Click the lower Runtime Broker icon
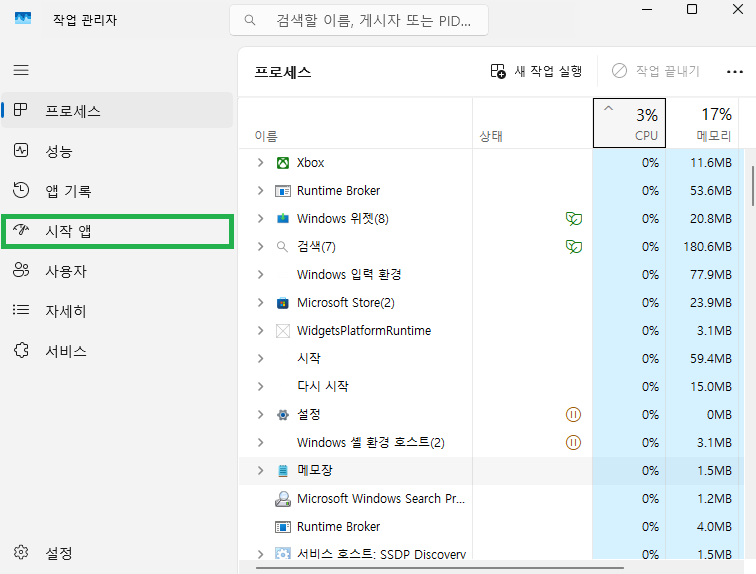 click(283, 527)
